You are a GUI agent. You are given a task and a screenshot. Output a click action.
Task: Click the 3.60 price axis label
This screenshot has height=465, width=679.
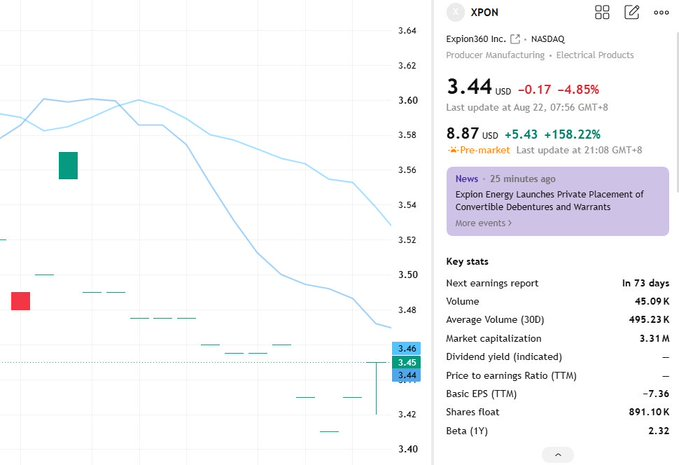[407, 100]
